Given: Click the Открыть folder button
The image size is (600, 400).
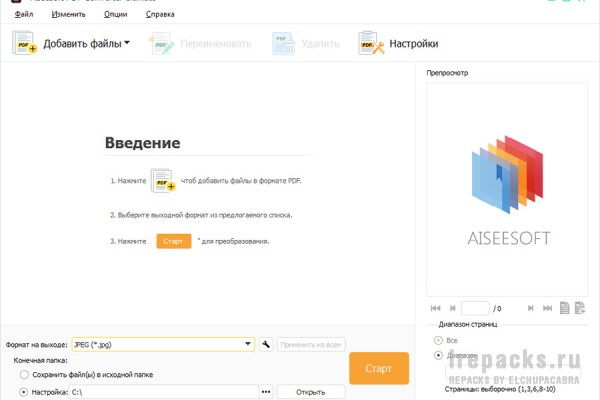Looking at the screenshot, I should [311, 392].
